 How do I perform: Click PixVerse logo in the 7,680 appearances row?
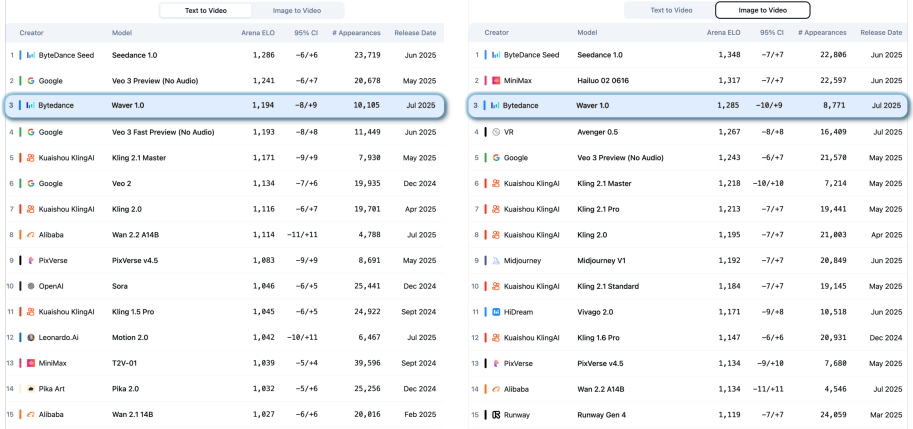tap(496, 363)
